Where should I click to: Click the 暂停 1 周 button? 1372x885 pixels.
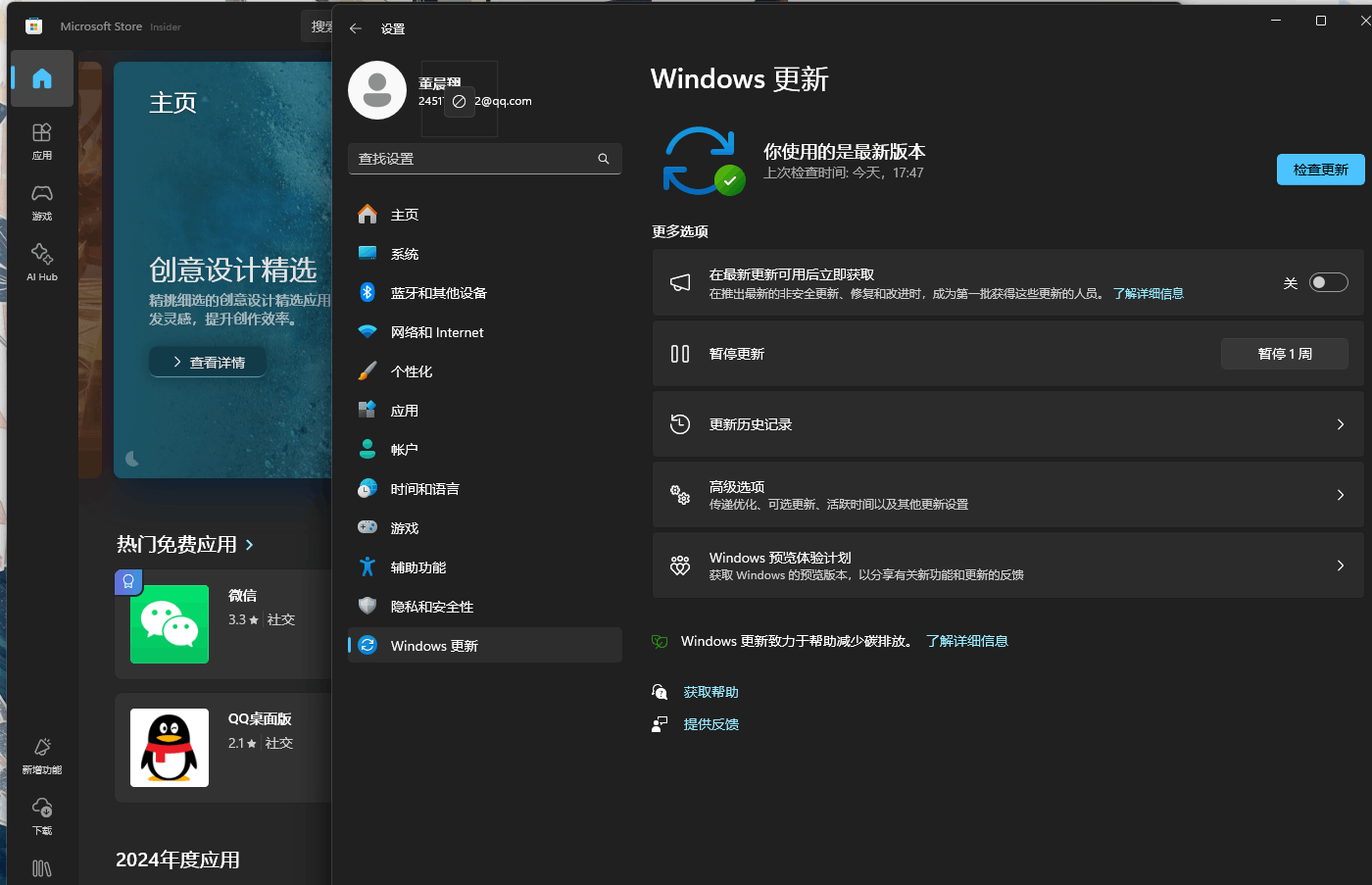point(1285,354)
